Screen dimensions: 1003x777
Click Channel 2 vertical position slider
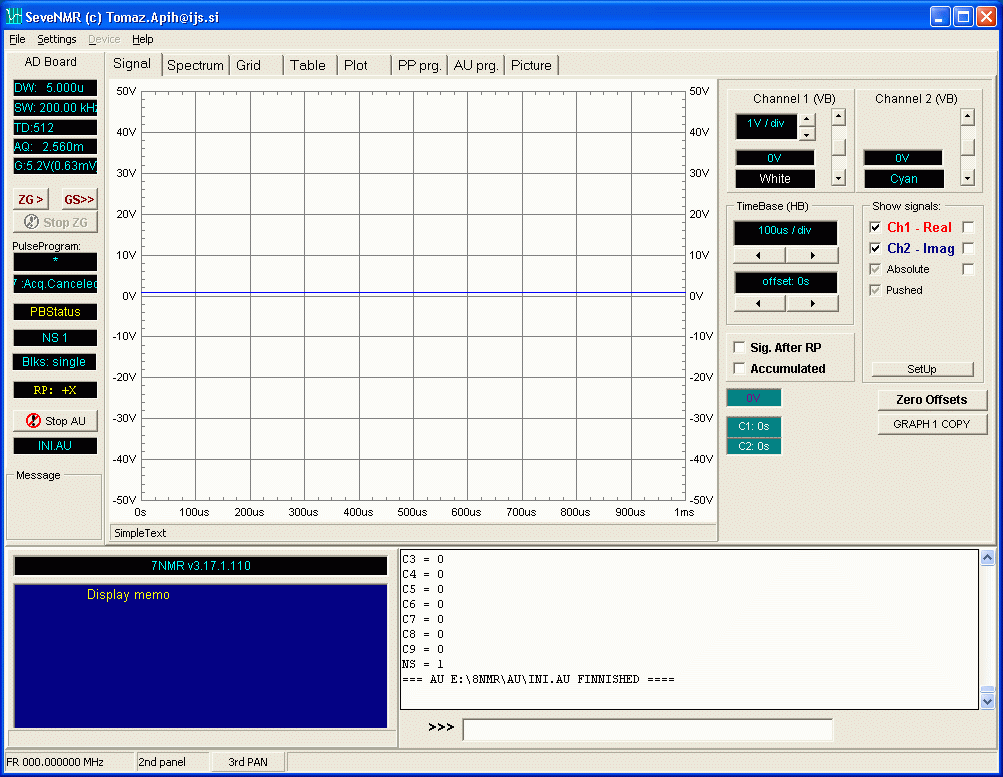(x=967, y=146)
